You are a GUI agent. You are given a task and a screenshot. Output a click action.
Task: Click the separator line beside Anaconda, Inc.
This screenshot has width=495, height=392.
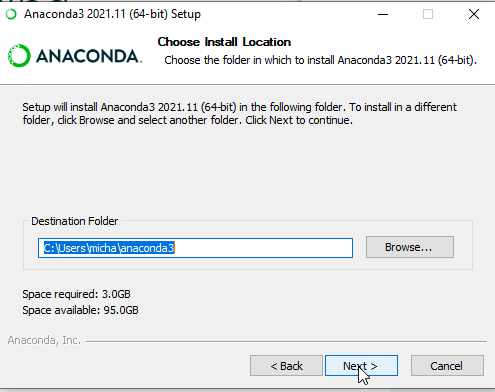click(286, 341)
